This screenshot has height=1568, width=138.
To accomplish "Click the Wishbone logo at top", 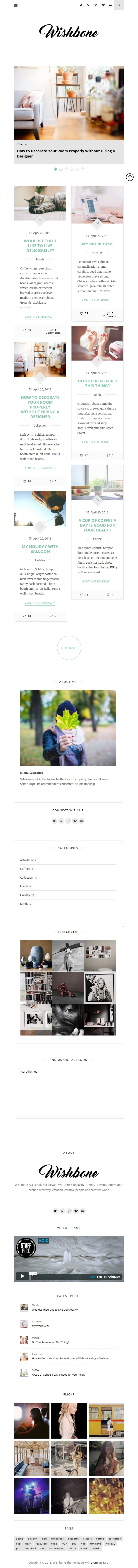I will (x=69, y=32).
